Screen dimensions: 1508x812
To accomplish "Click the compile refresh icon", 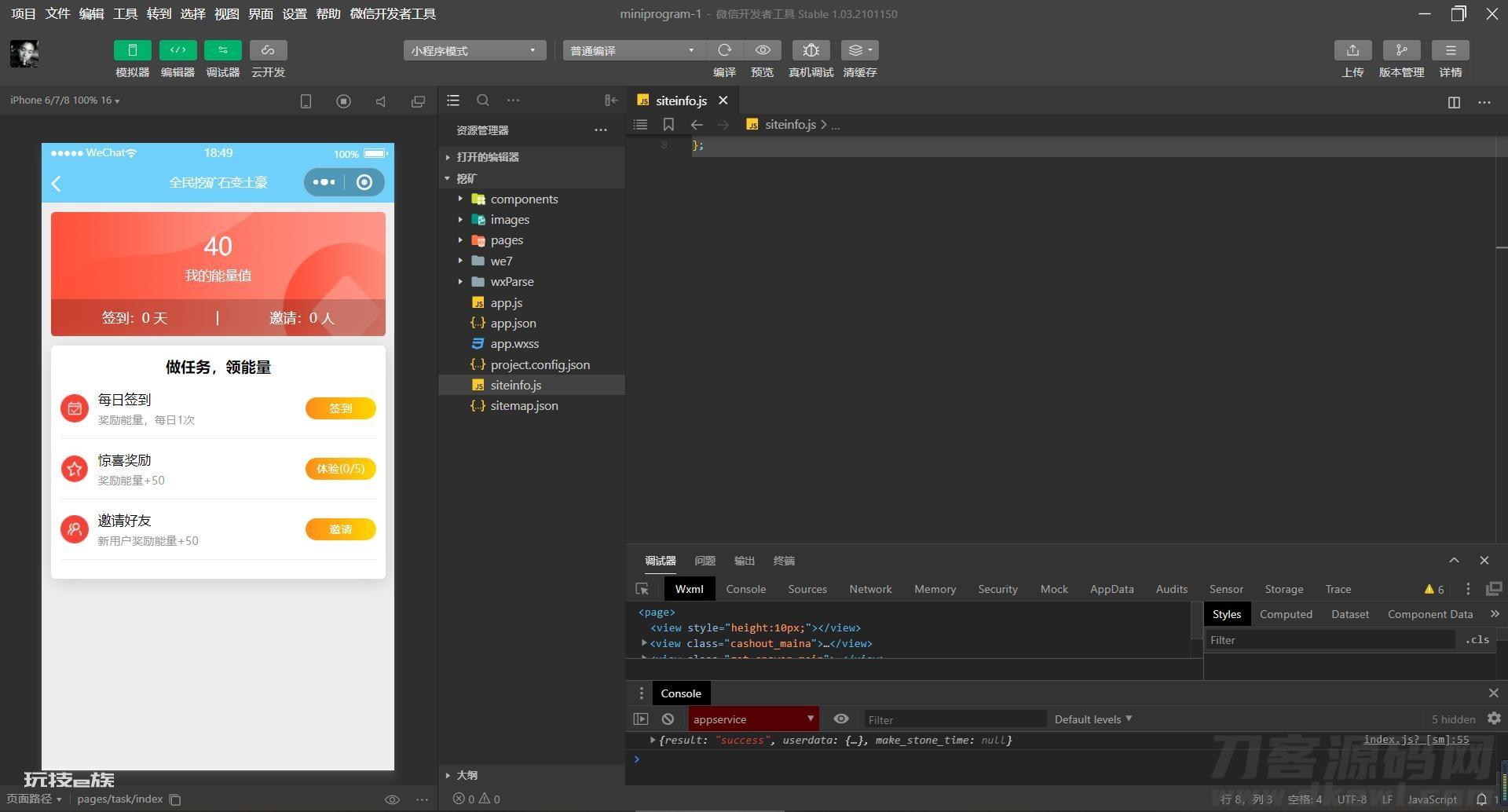I will [x=724, y=50].
